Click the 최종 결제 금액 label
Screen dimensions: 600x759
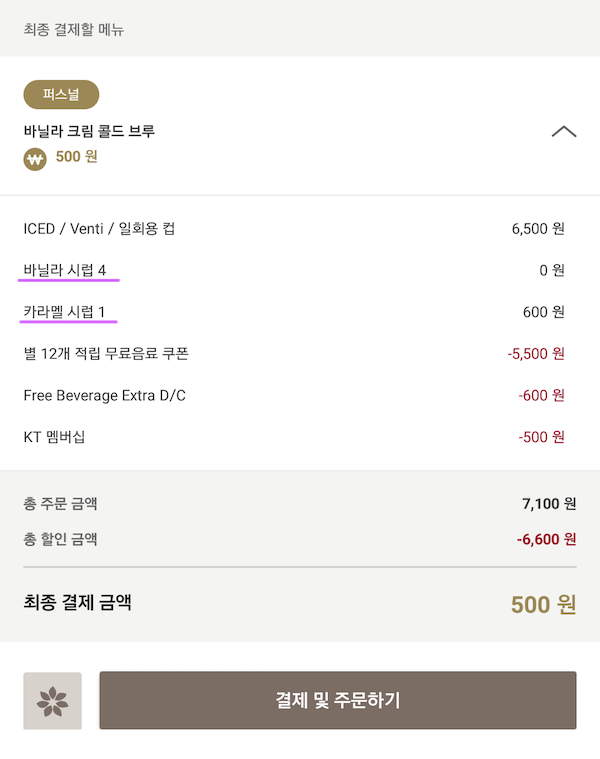tap(77, 602)
